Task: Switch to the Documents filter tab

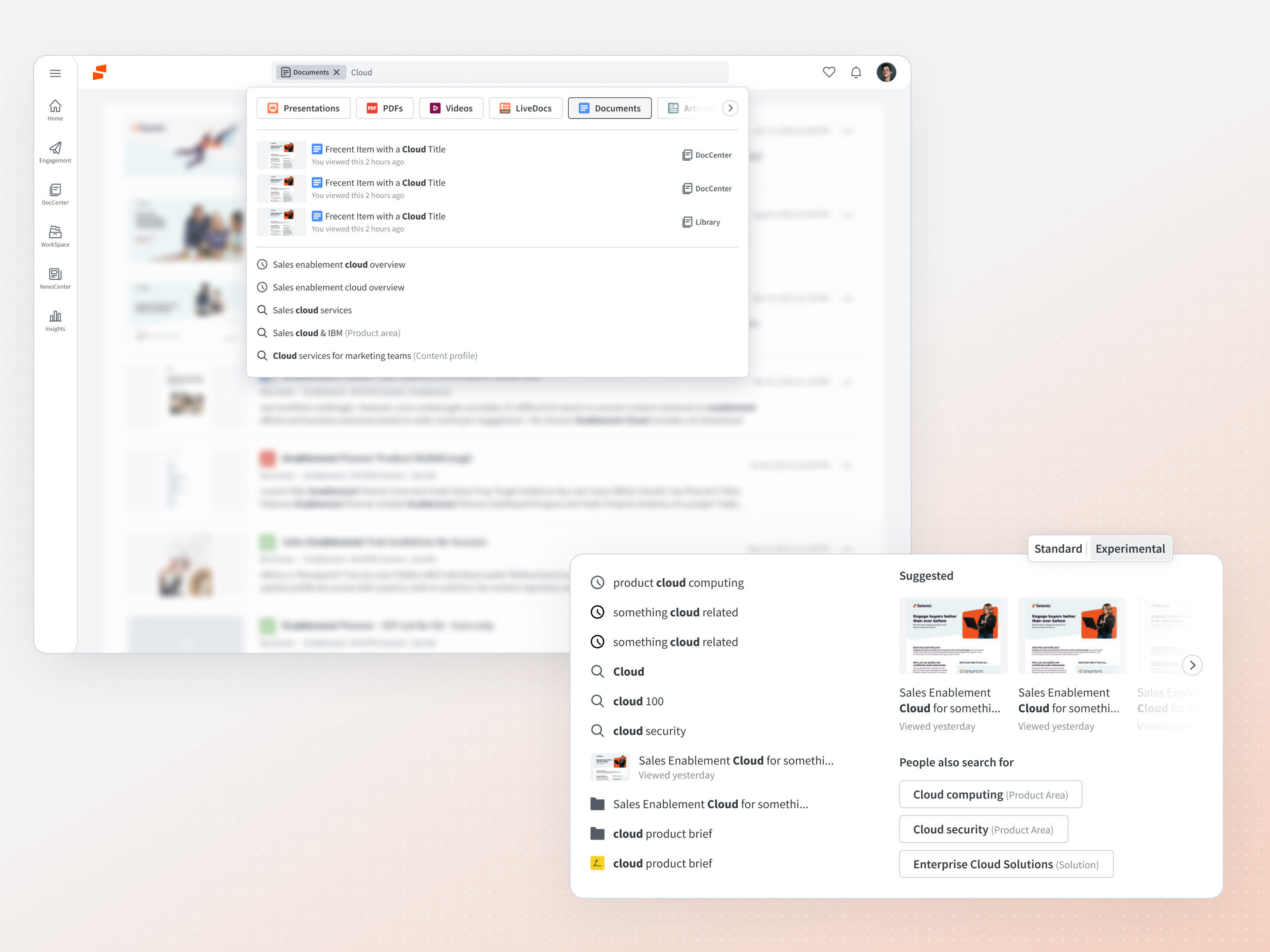Action: pos(610,108)
